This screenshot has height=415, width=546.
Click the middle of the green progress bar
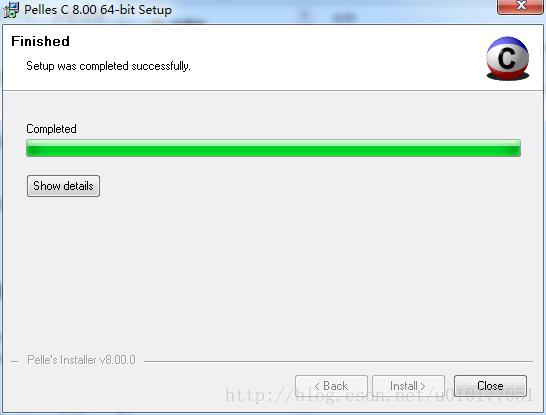pyautogui.click(x=274, y=148)
